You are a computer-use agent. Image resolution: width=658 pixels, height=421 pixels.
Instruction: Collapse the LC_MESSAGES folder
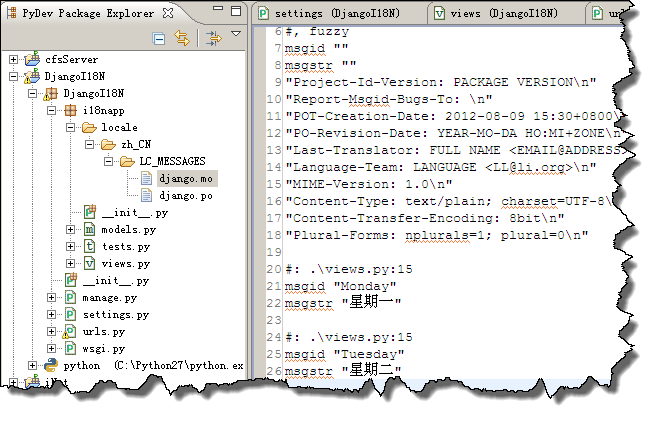108,161
